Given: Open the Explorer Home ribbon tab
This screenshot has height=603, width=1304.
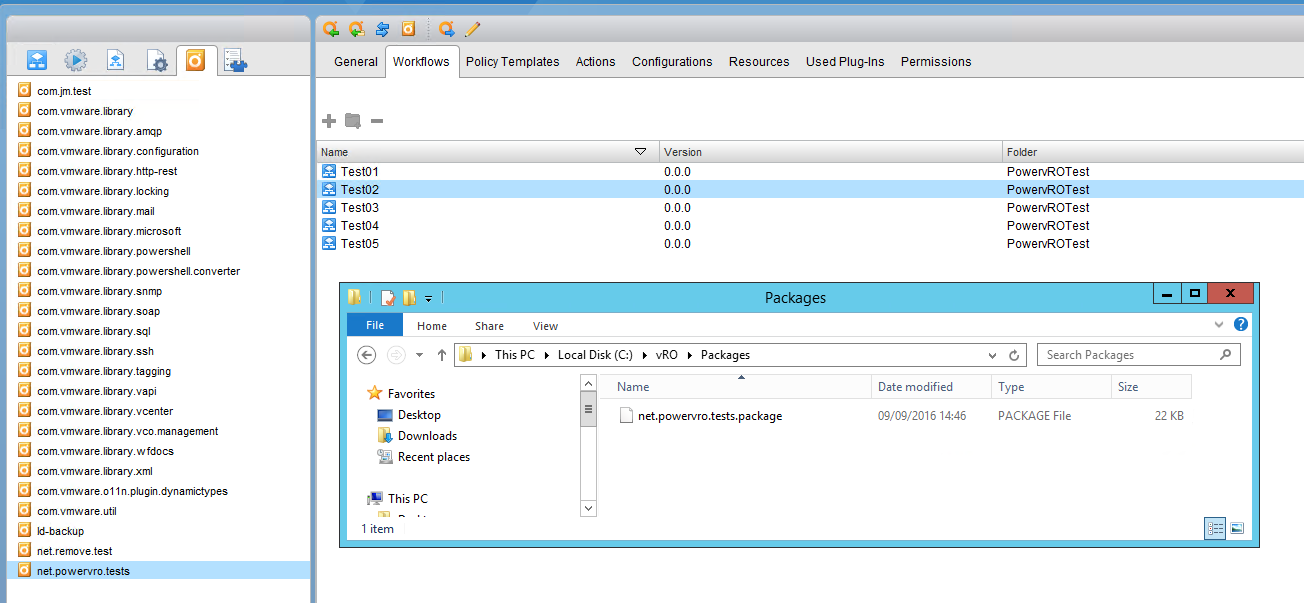Looking at the screenshot, I should click(x=432, y=326).
